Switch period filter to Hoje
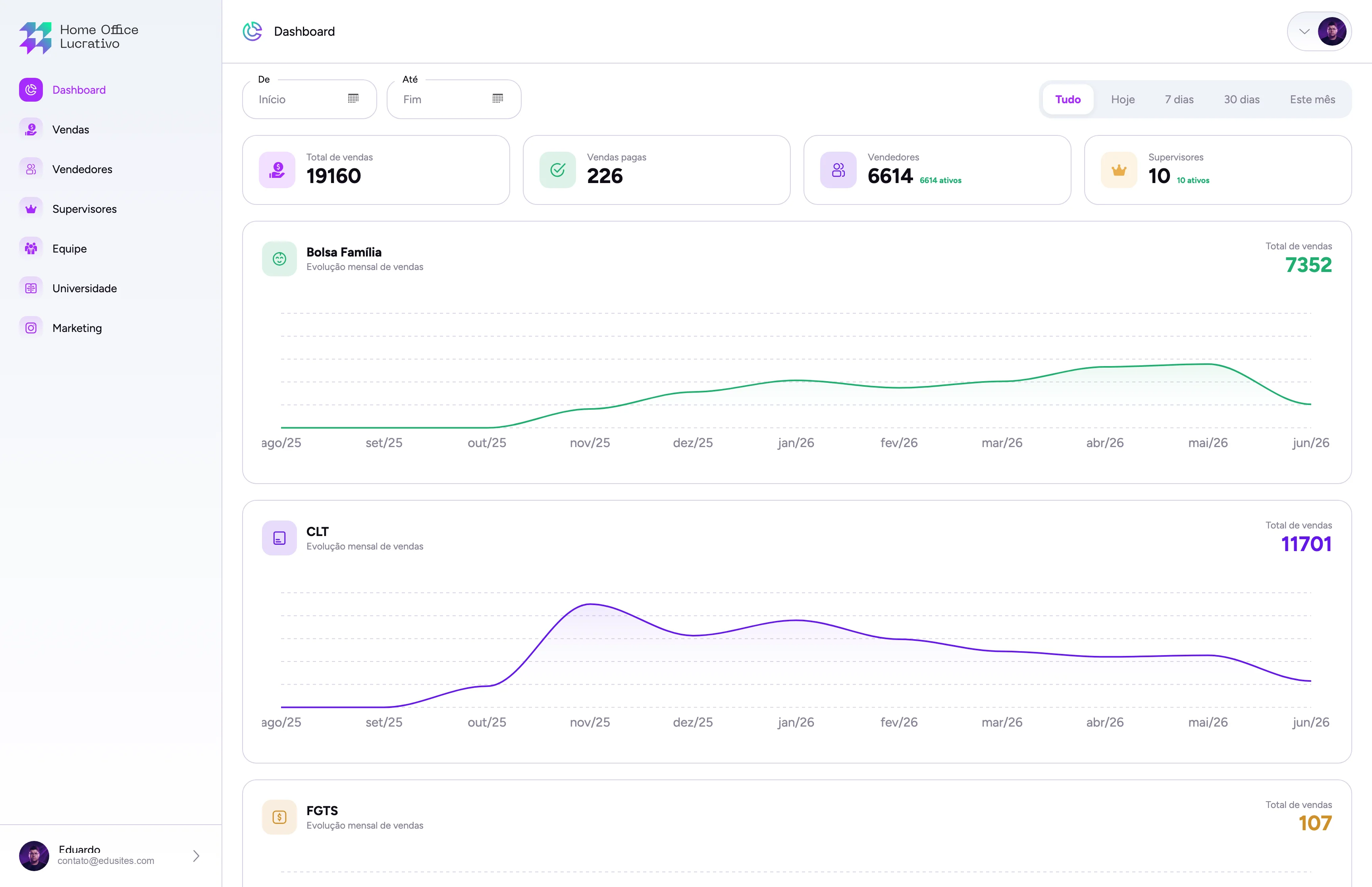The image size is (1372, 887). pyautogui.click(x=1123, y=100)
